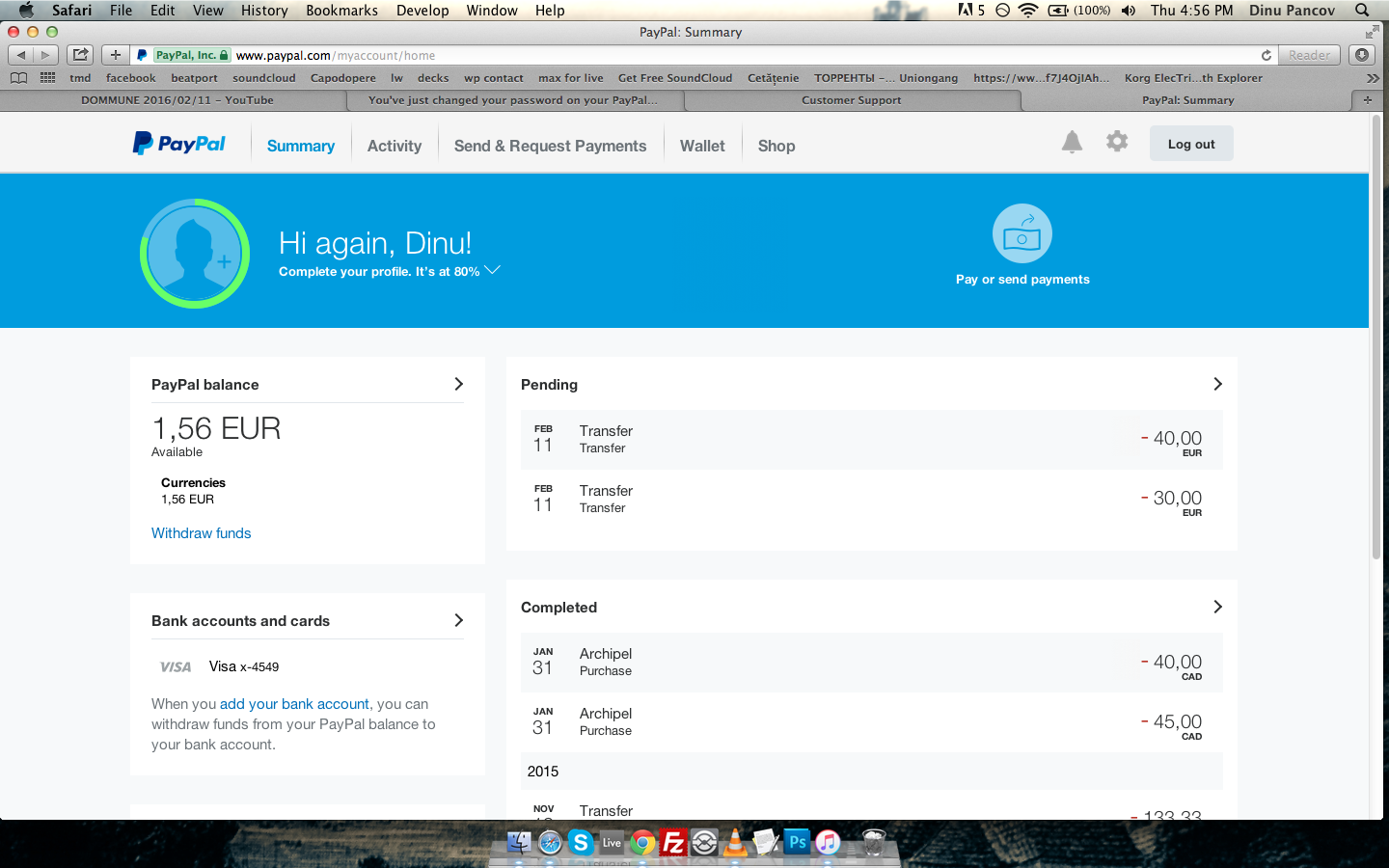Go to the Wallet tab
This screenshot has width=1389, height=868.
tap(702, 146)
